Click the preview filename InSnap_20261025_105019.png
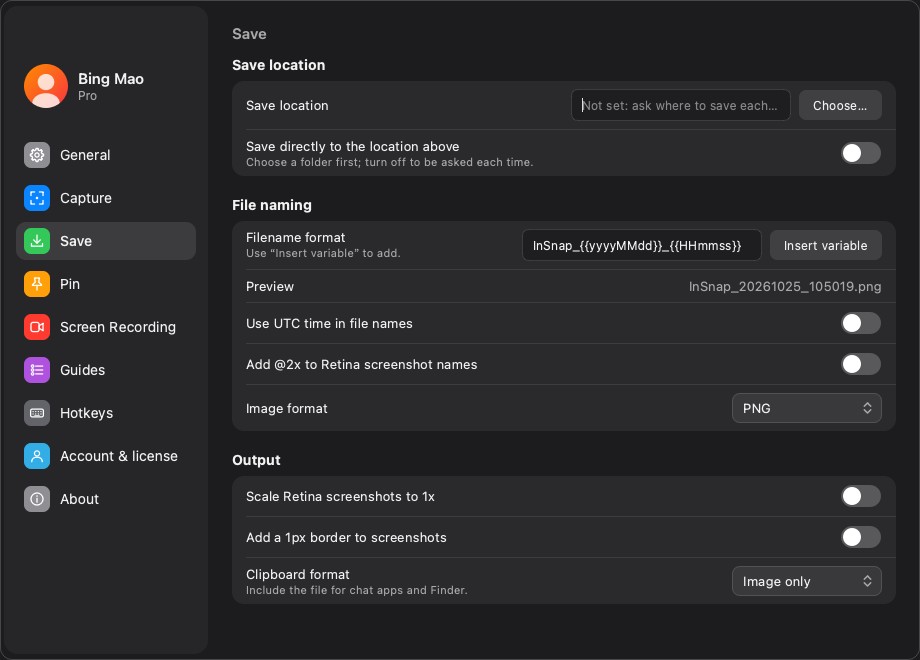Screen dimensions: 920x660 [785, 287]
